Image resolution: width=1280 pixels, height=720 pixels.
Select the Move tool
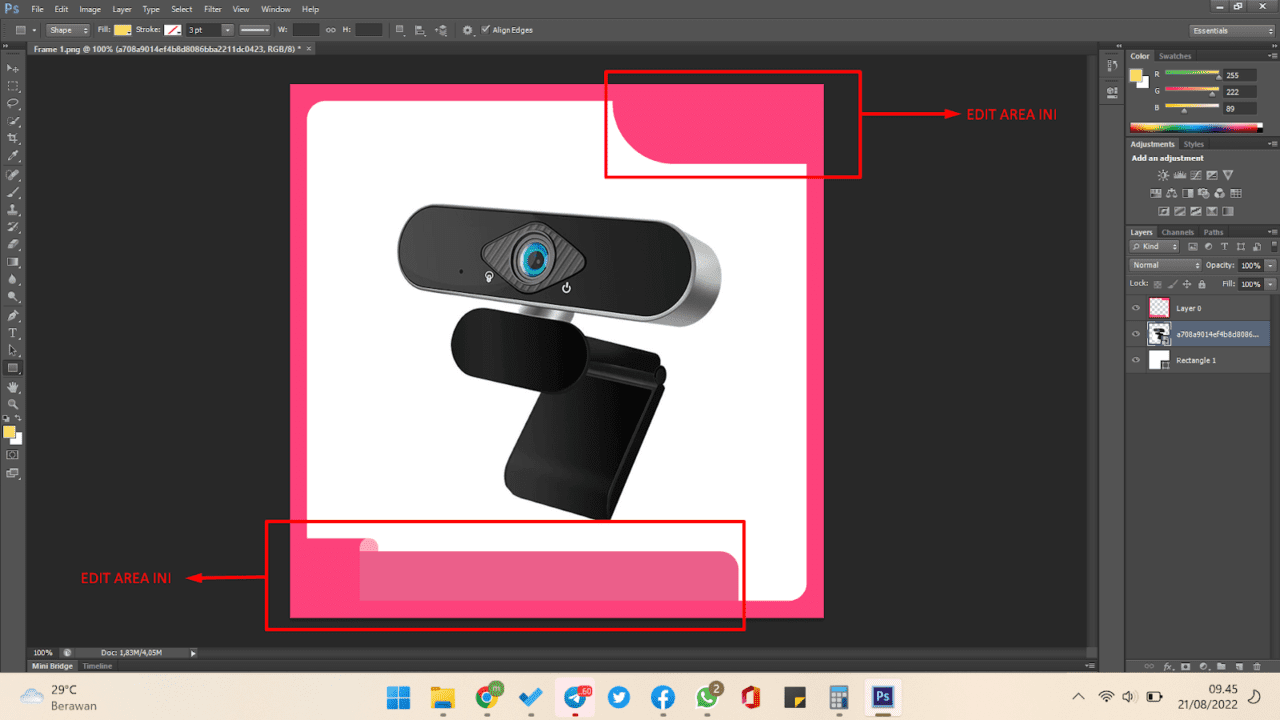click(x=13, y=68)
